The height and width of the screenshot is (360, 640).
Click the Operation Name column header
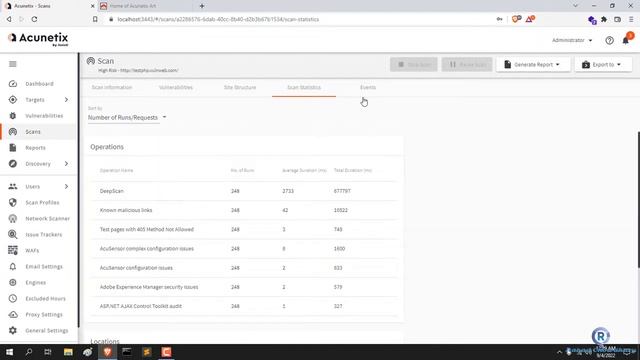coord(116,170)
